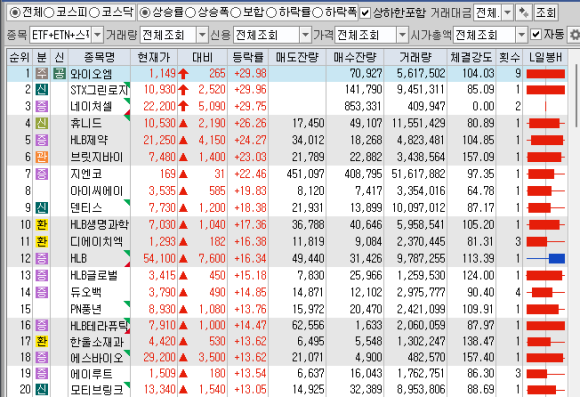Image resolution: width=580 pixels, height=397 pixels.
Task: Click the 환 badge in 한울소재과 row
Action: click(x=41, y=341)
